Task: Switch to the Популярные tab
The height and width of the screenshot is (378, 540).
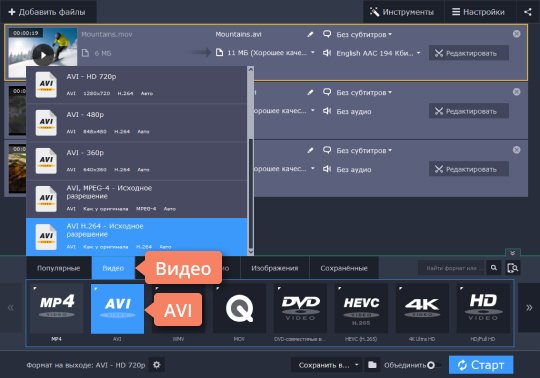Action: tap(59, 268)
